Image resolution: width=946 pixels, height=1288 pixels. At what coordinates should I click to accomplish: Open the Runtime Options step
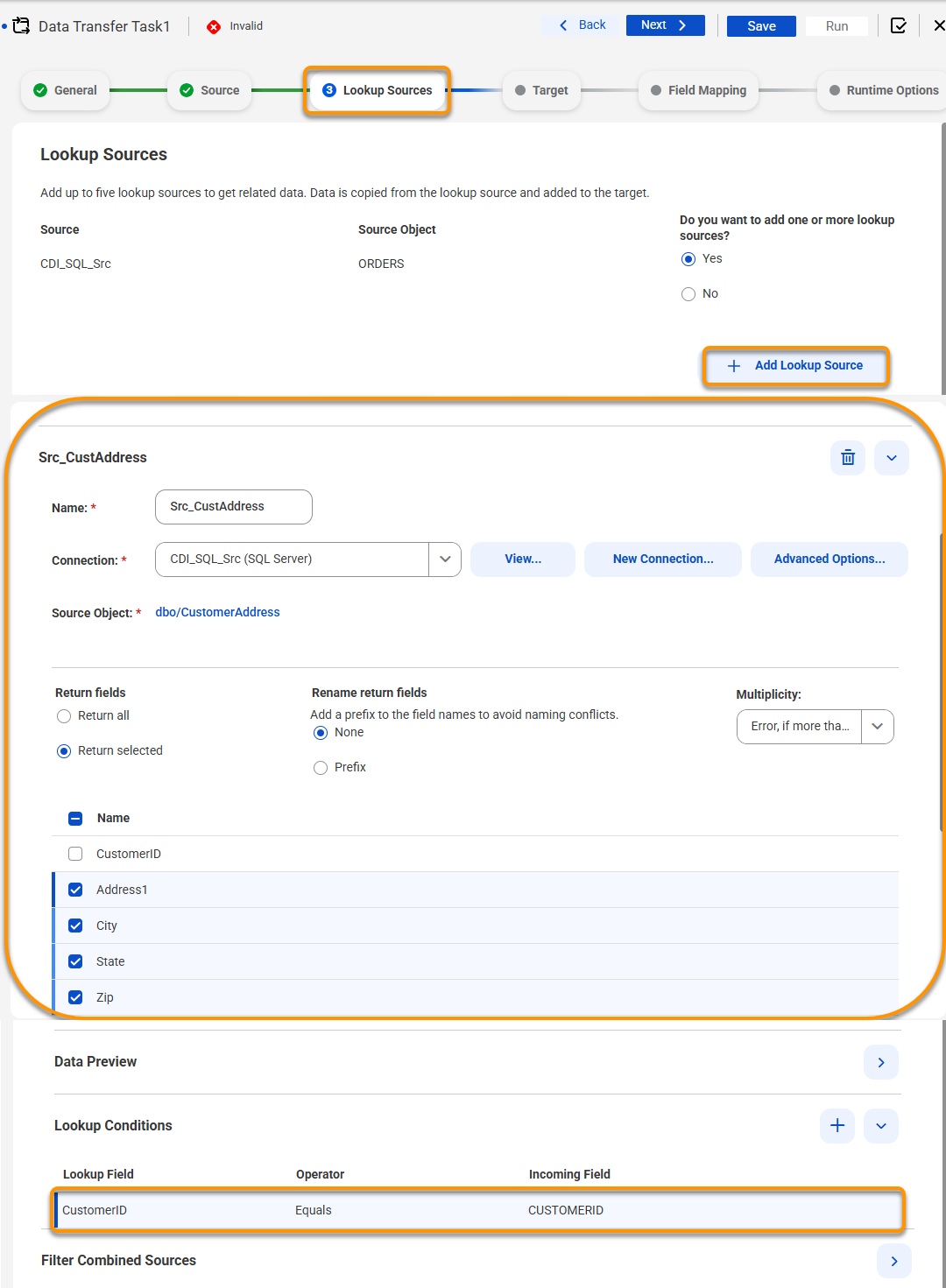[883, 90]
